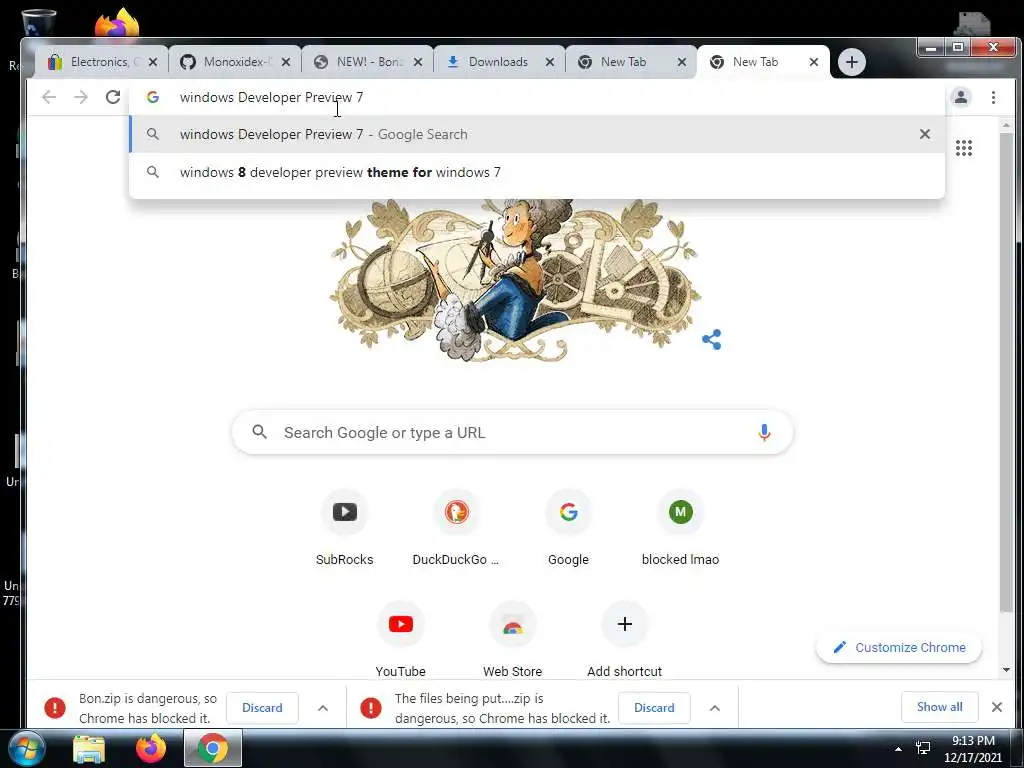Close the Monoxidex tab
Image resolution: width=1024 pixels, height=768 pixels.
click(286, 62)
